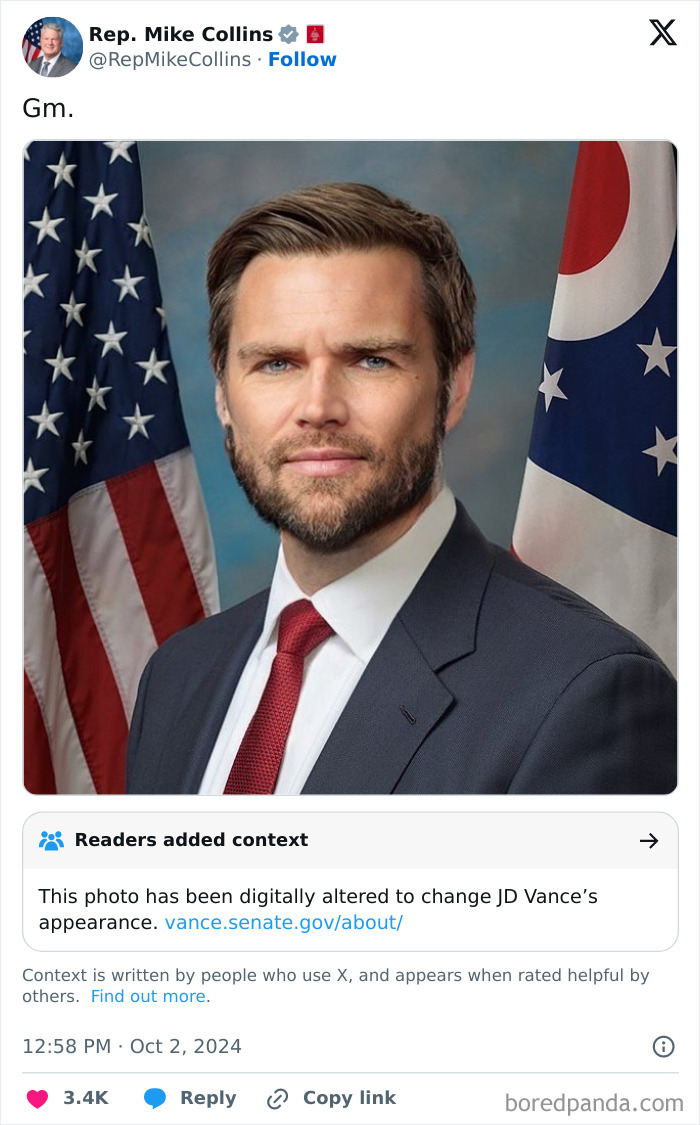Select the Rep. Mike Collins display name
700x1125 pixels.
coord(178,33)
